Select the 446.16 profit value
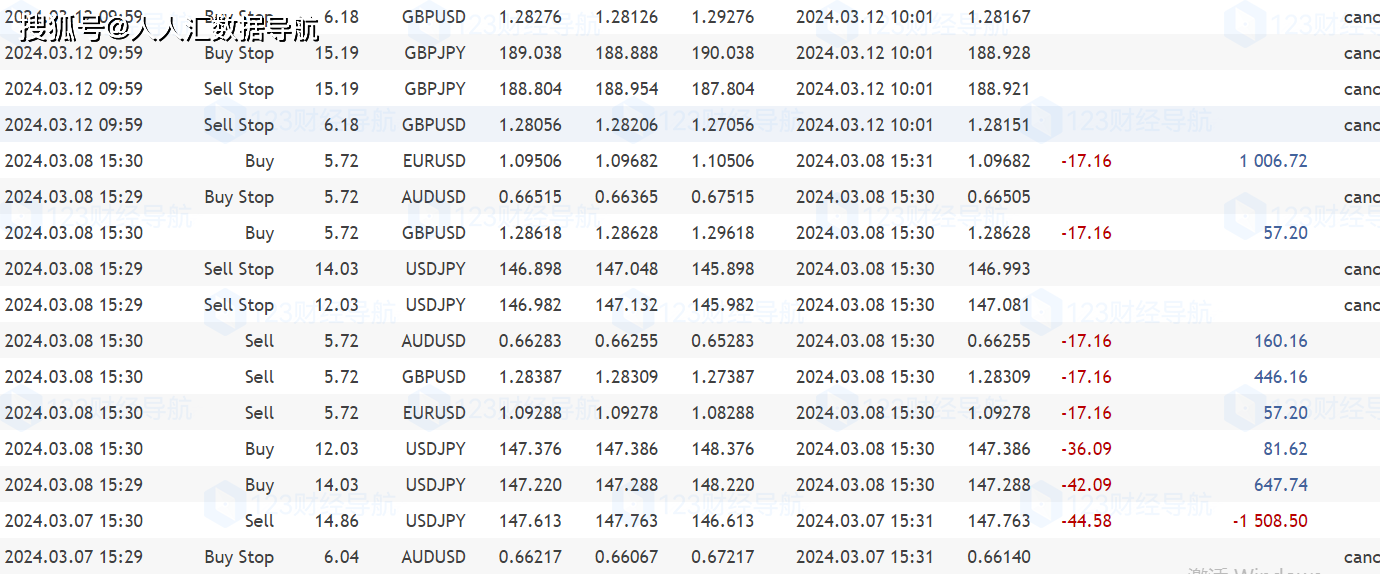The image size is (1380, 574). [1280, 377]
